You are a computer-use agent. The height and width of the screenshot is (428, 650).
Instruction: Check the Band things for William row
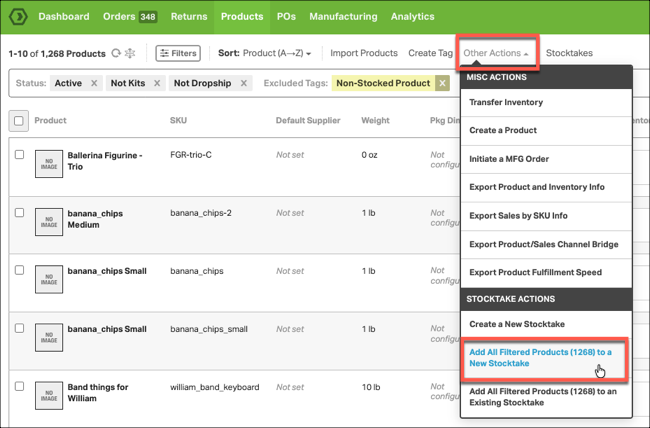[x=19, y=386]
